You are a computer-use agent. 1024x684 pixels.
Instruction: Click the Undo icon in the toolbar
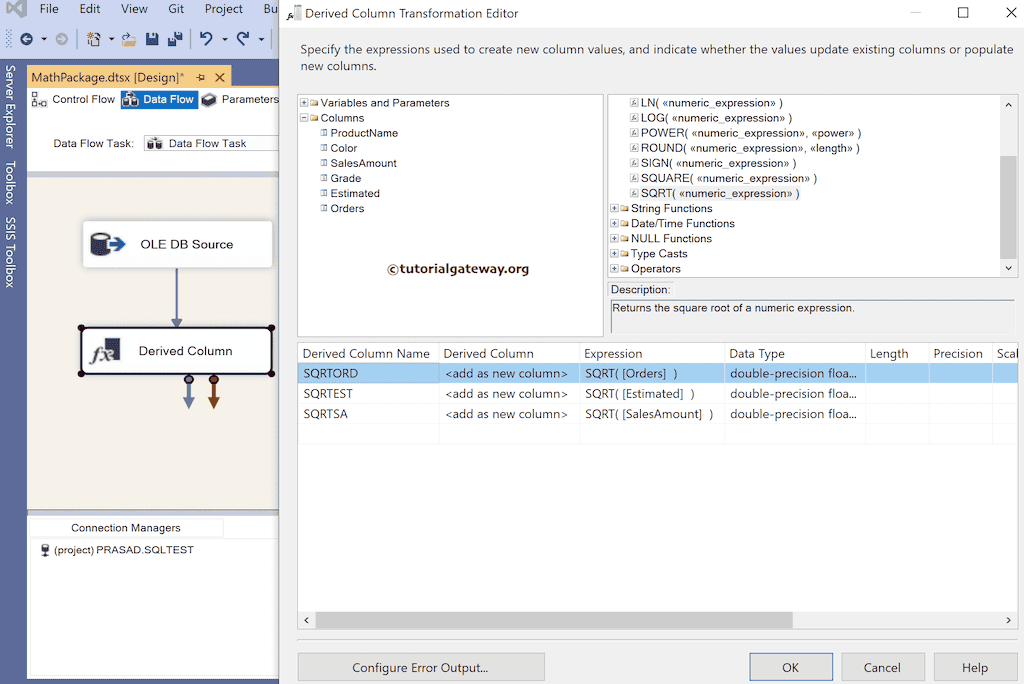point(206,38)
